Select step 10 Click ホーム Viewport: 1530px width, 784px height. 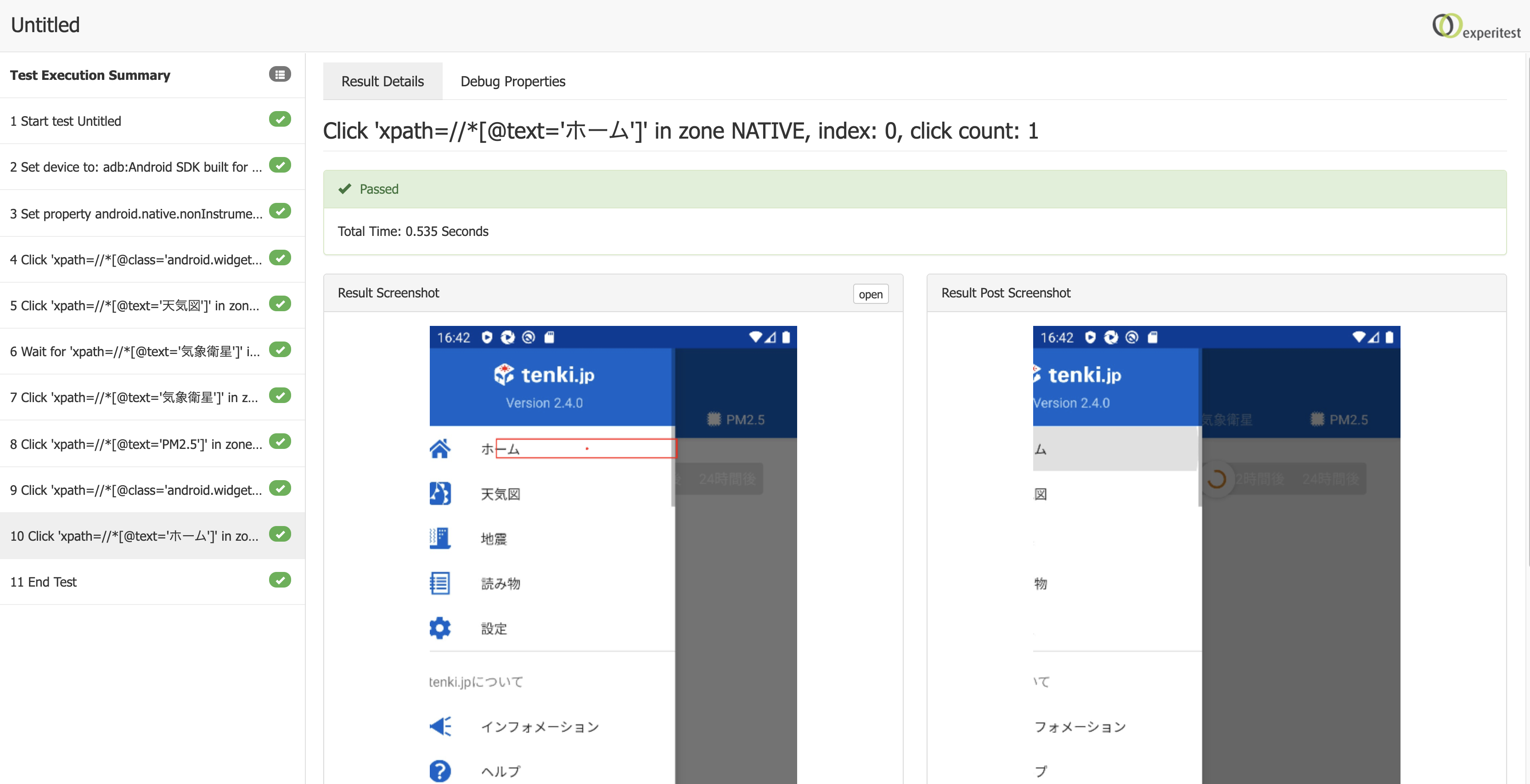tap(152, 536)
